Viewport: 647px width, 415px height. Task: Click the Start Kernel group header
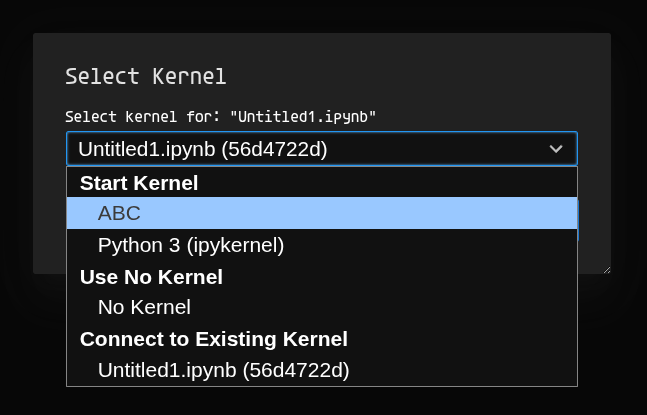click(139, 182)
